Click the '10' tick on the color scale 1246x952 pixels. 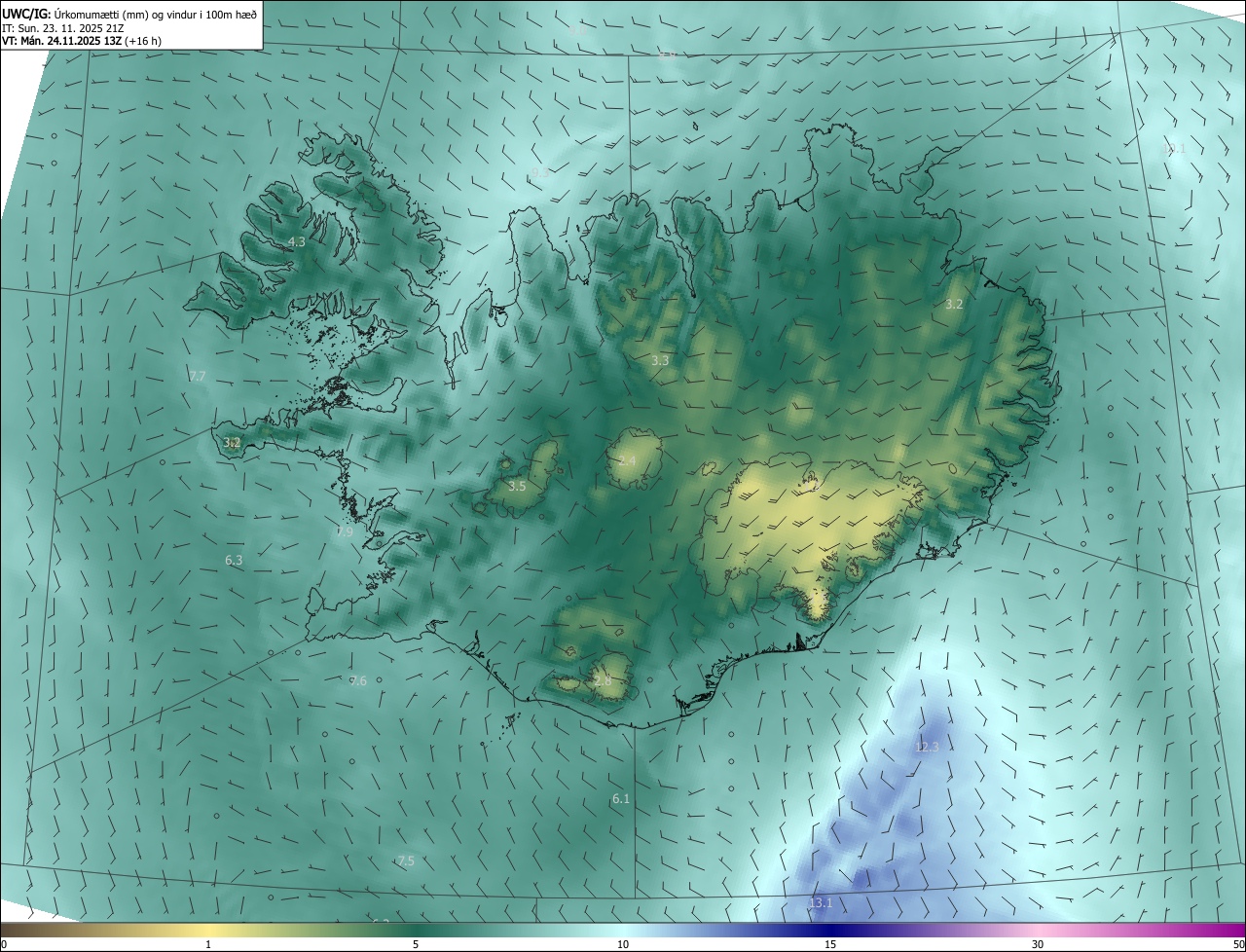click(x=623, y=944)
